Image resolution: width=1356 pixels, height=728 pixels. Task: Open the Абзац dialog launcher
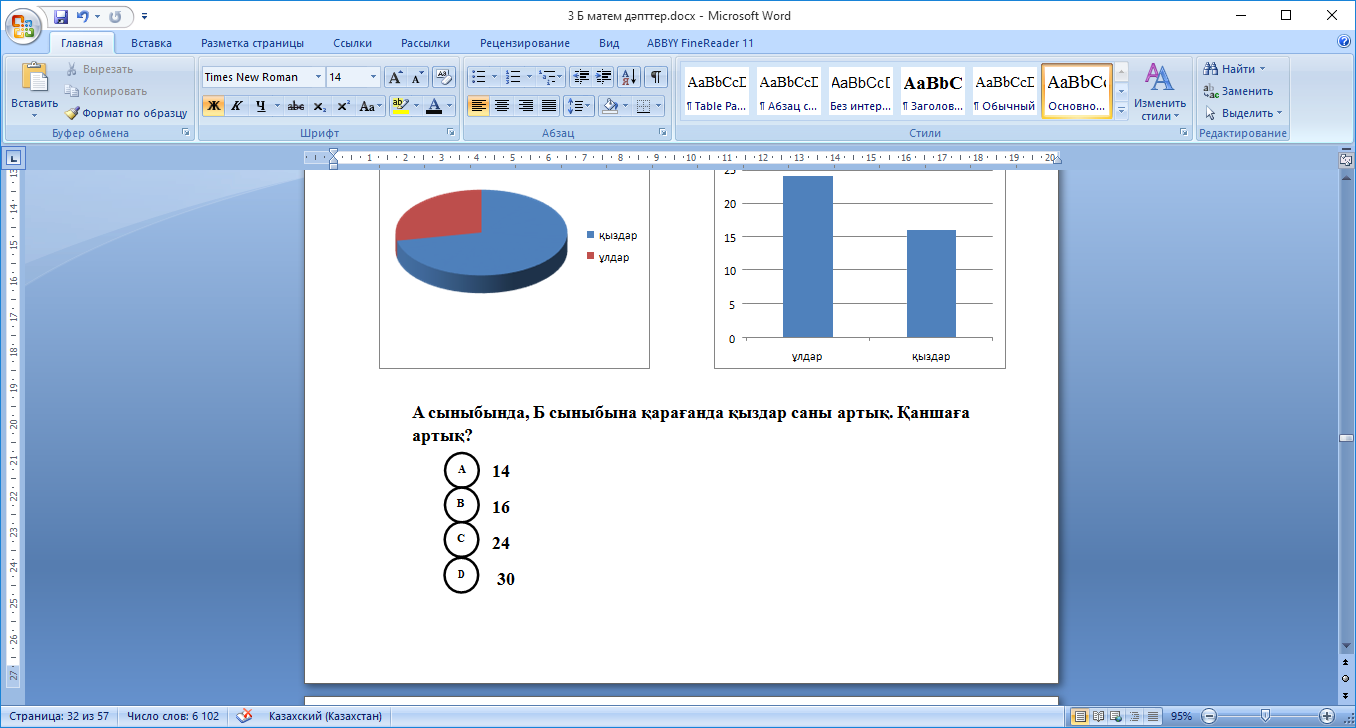coord(663,133)
